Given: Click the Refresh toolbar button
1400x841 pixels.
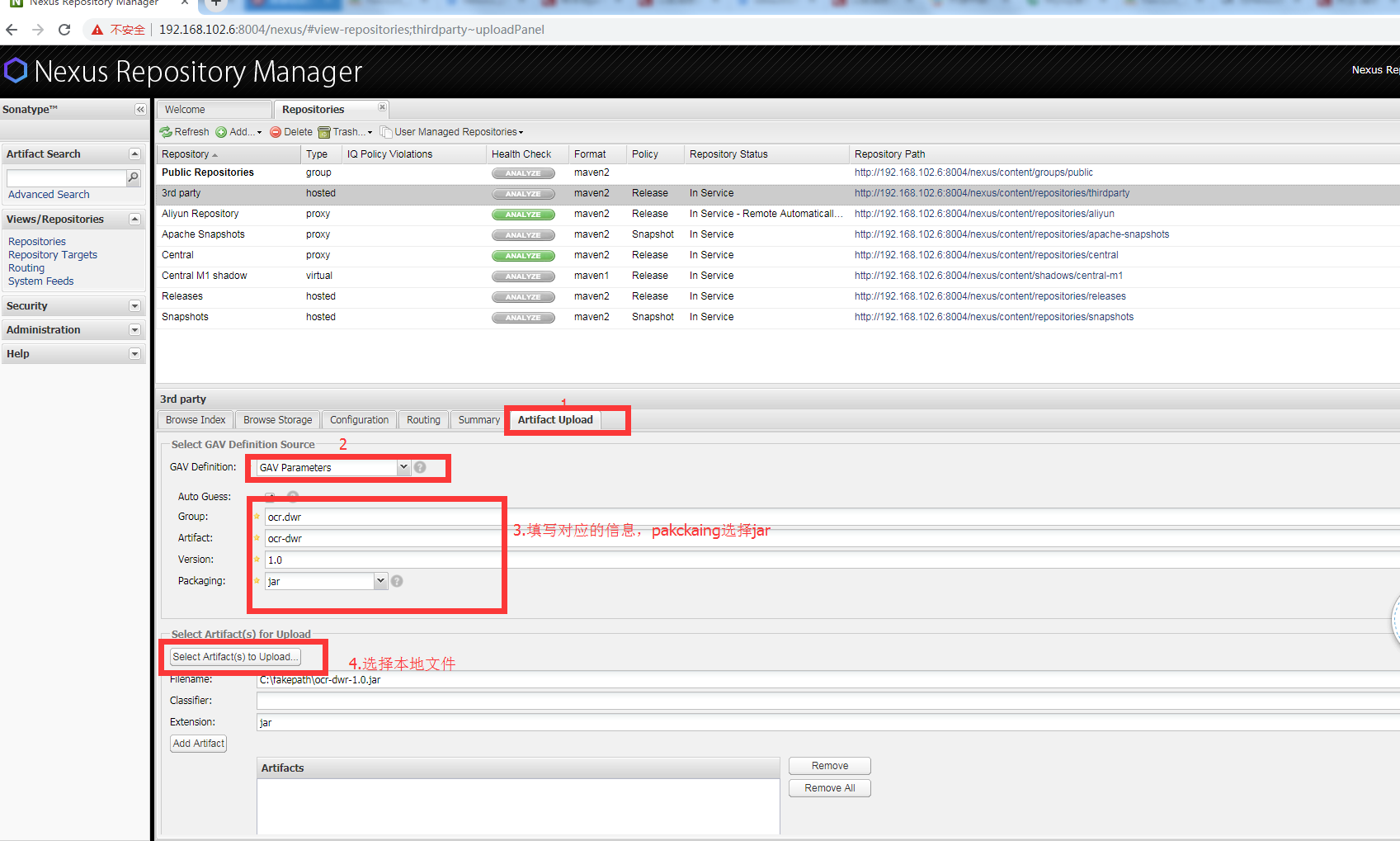Looking at the screenshot, I should click(185, 132).
